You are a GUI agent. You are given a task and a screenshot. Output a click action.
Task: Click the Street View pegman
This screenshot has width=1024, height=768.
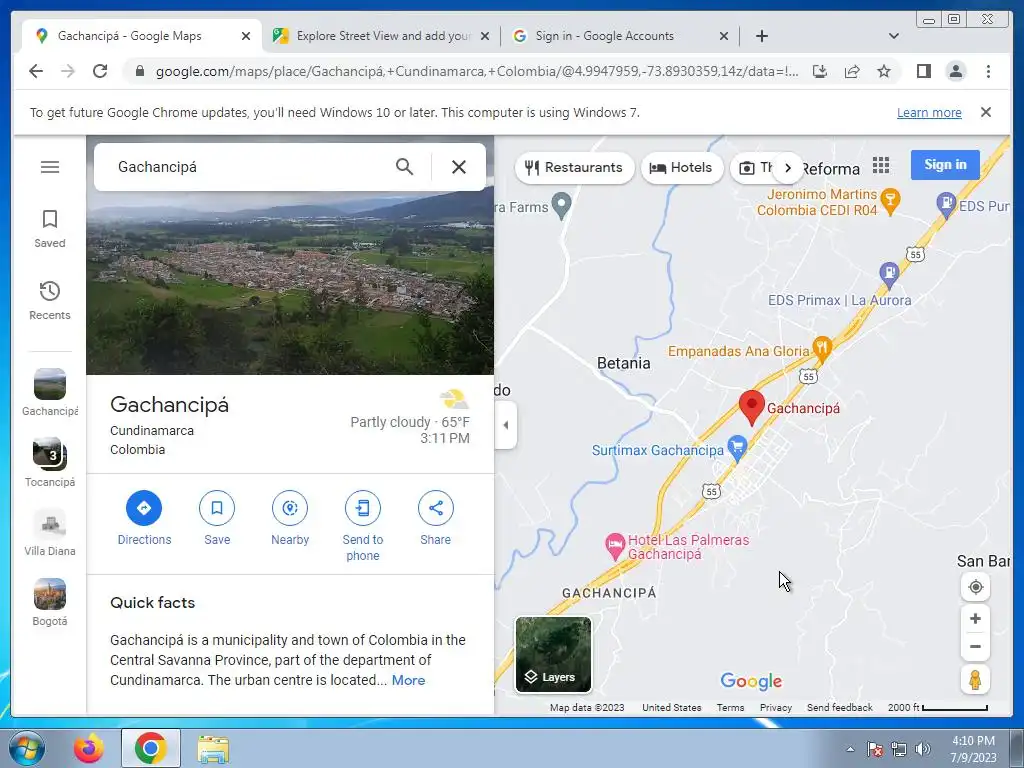[x=975, y=680]
